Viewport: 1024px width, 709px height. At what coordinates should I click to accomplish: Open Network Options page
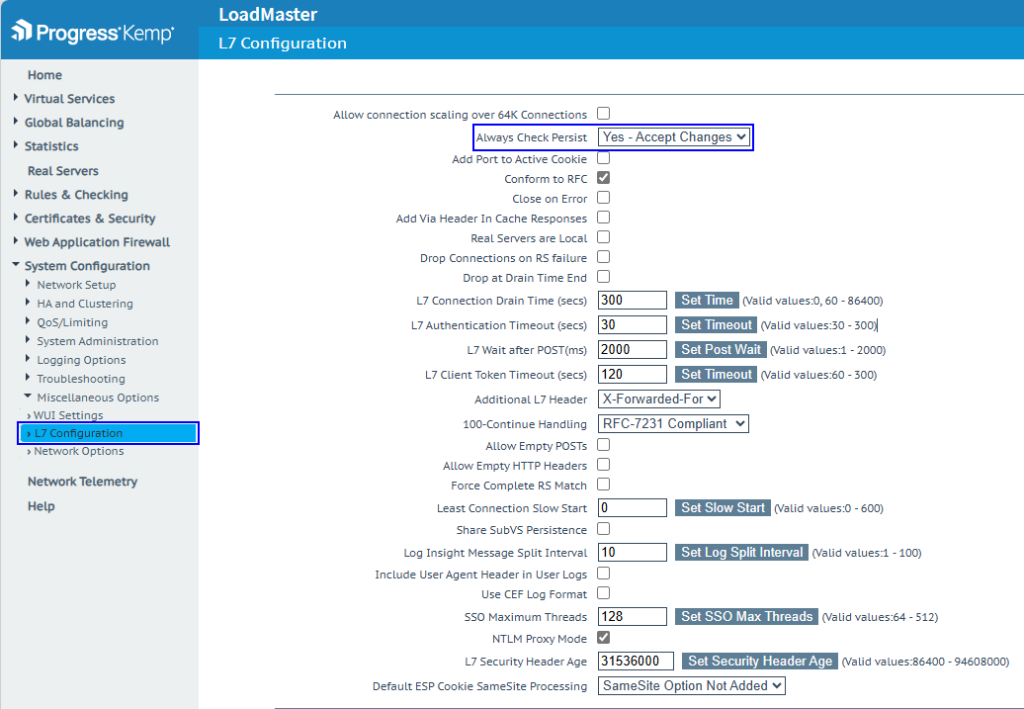coord(78,451)
